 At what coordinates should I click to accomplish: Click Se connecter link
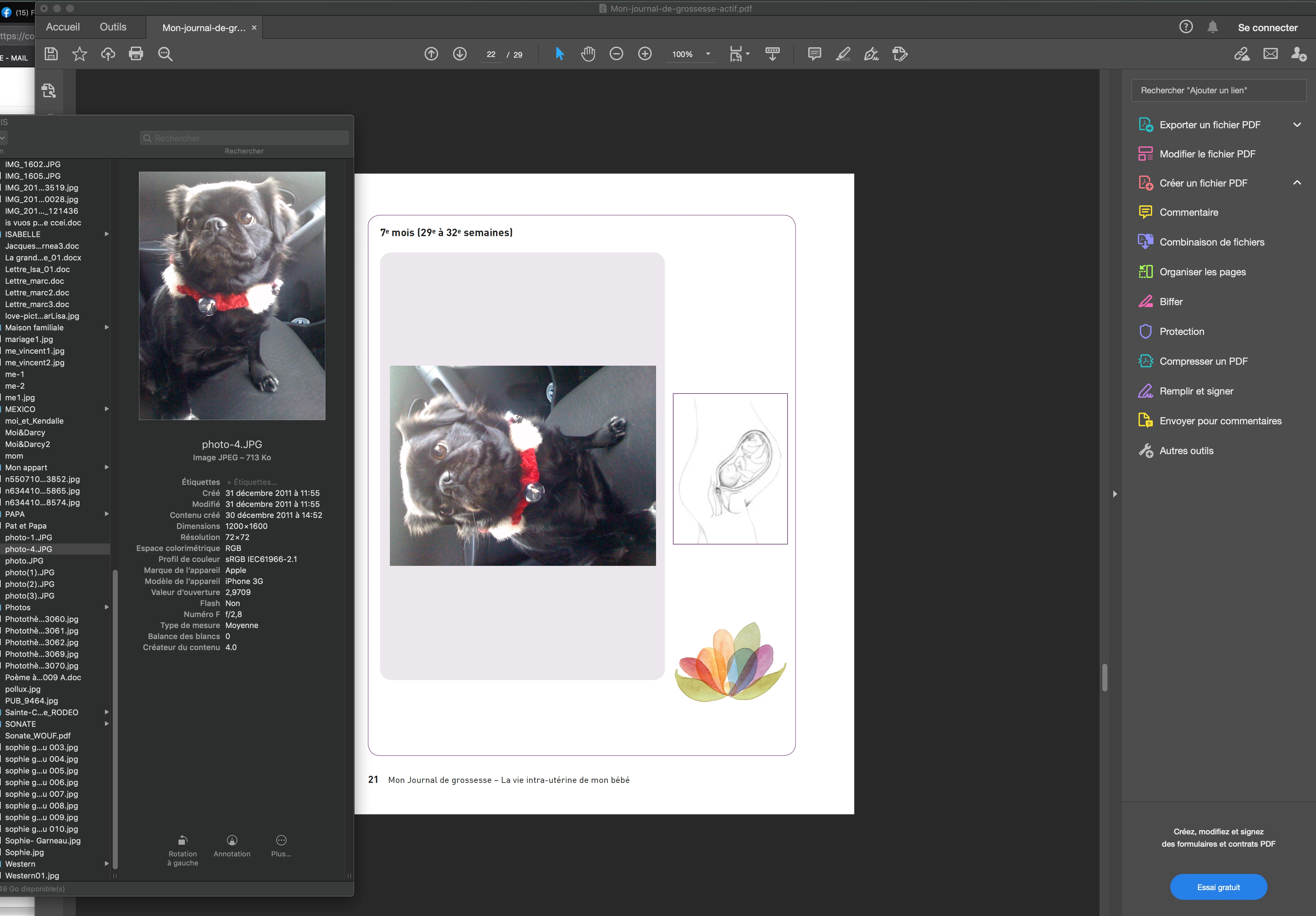[1267, 28]
